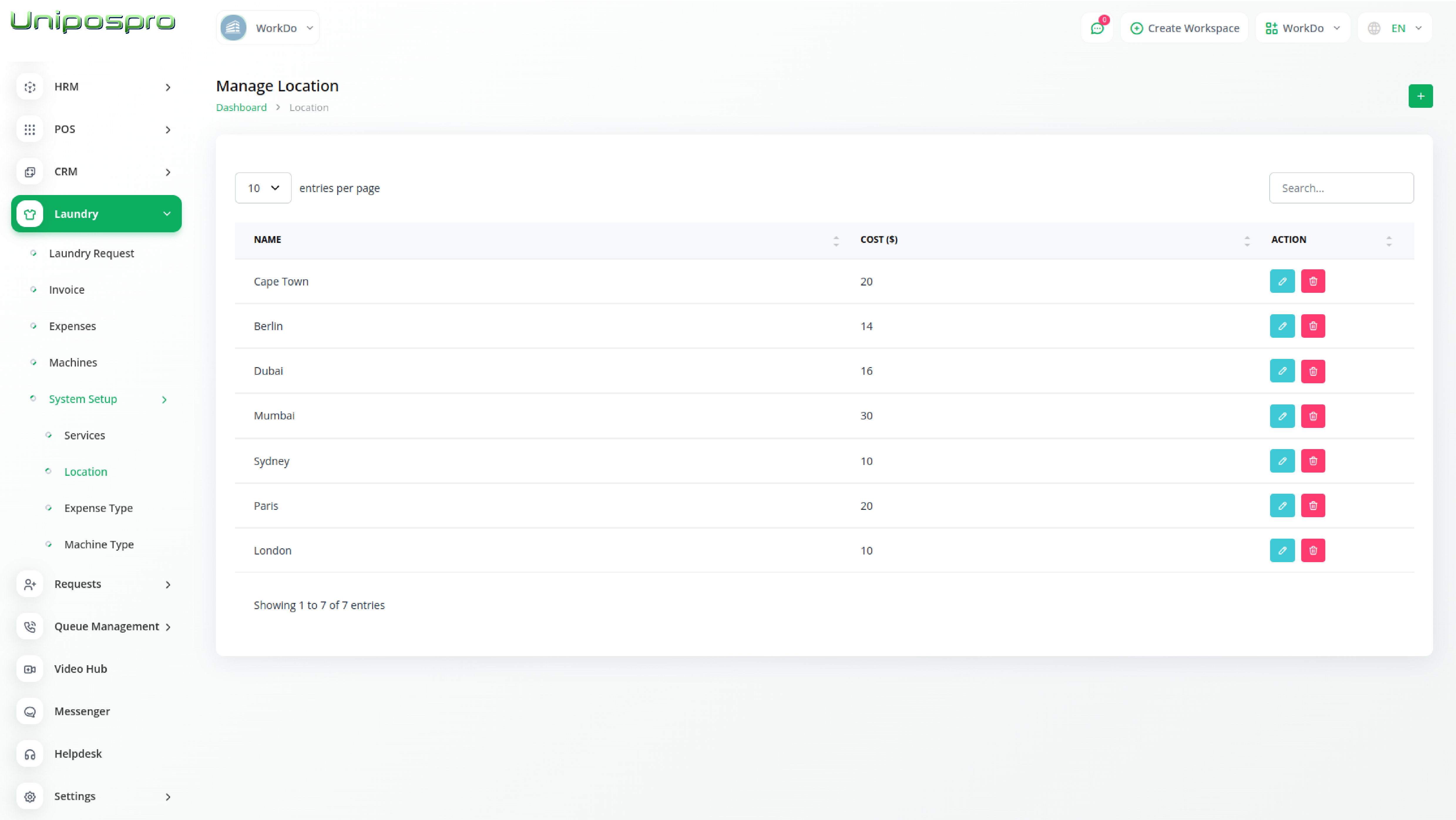Click the Helpdesk headset icon

30,754
